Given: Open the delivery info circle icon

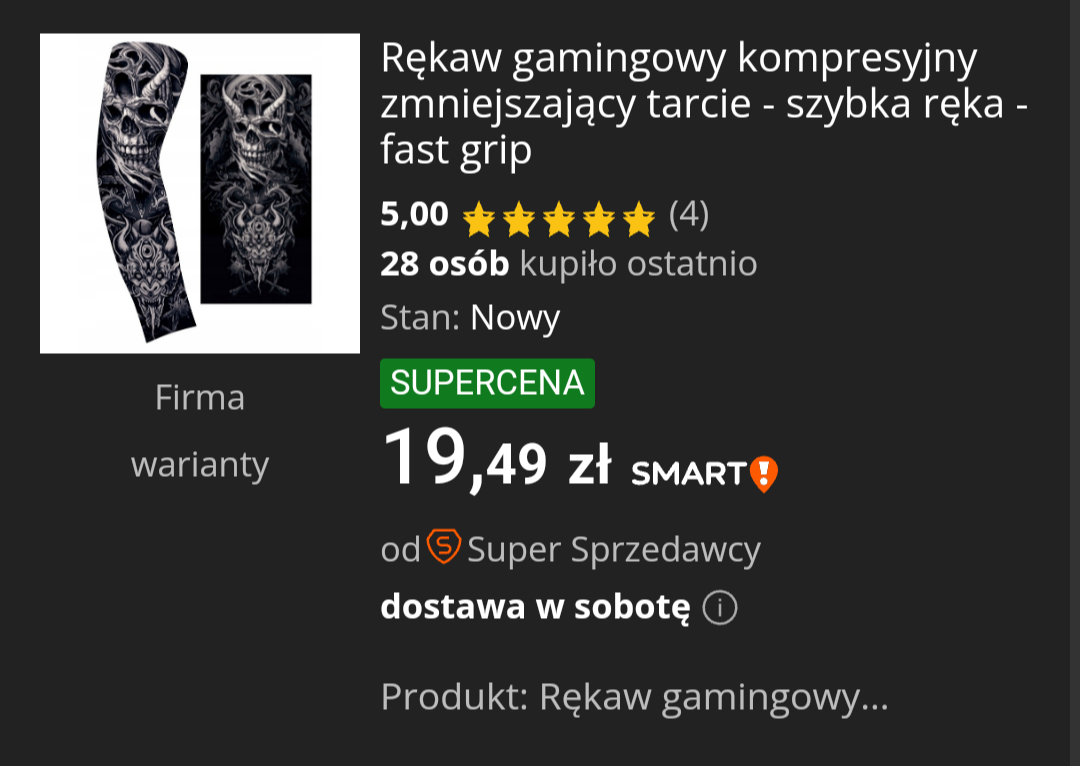Looking at the screenshot, I should pyautogui.click(x=720, y=608).
